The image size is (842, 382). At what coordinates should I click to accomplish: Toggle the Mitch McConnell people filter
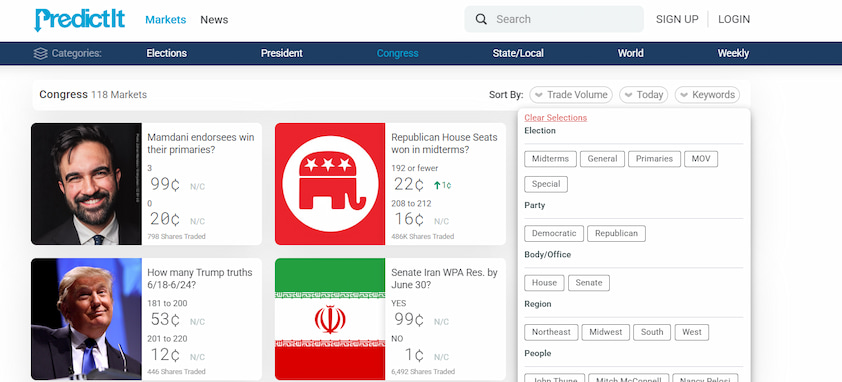tap(629, 378)
